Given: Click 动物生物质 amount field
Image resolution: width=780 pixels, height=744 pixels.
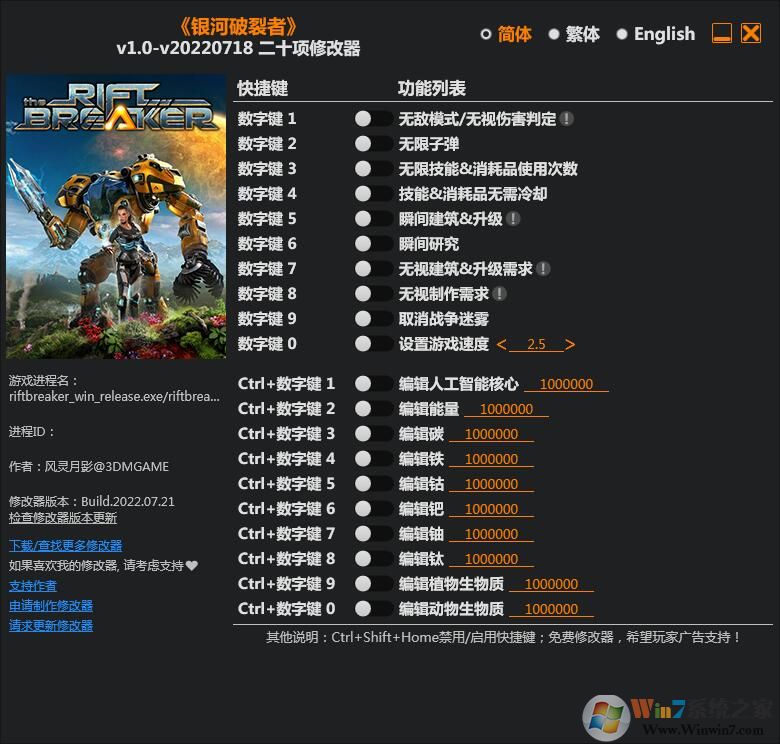Looking at the screenshot, I should (x=552, y=609).
